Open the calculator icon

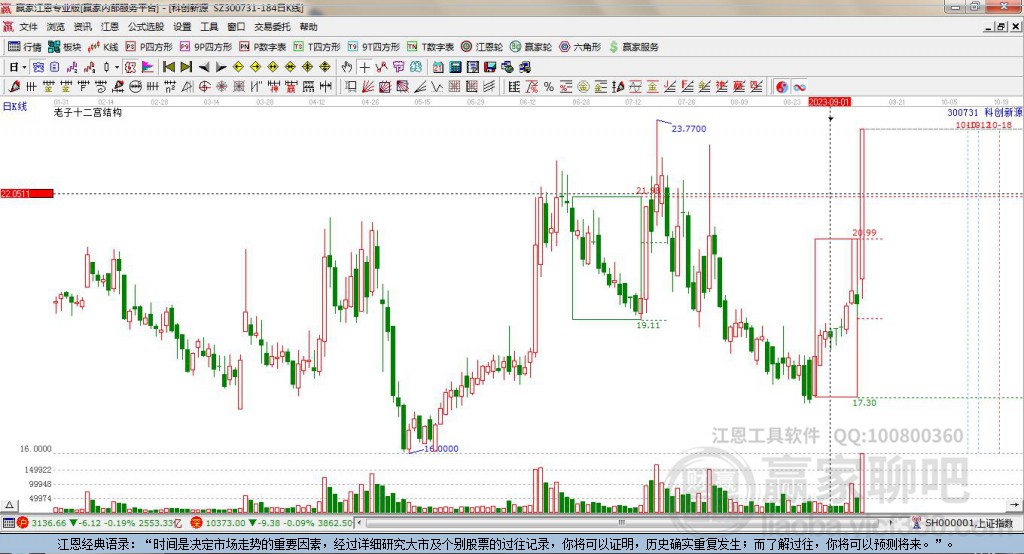point(455,67)
